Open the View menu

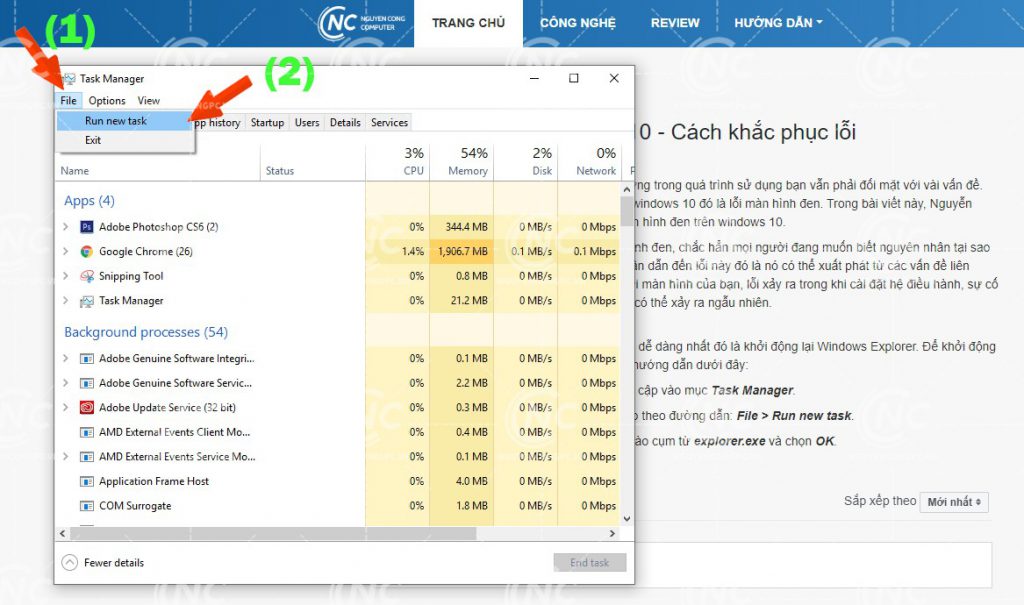(x=148, y=101)
